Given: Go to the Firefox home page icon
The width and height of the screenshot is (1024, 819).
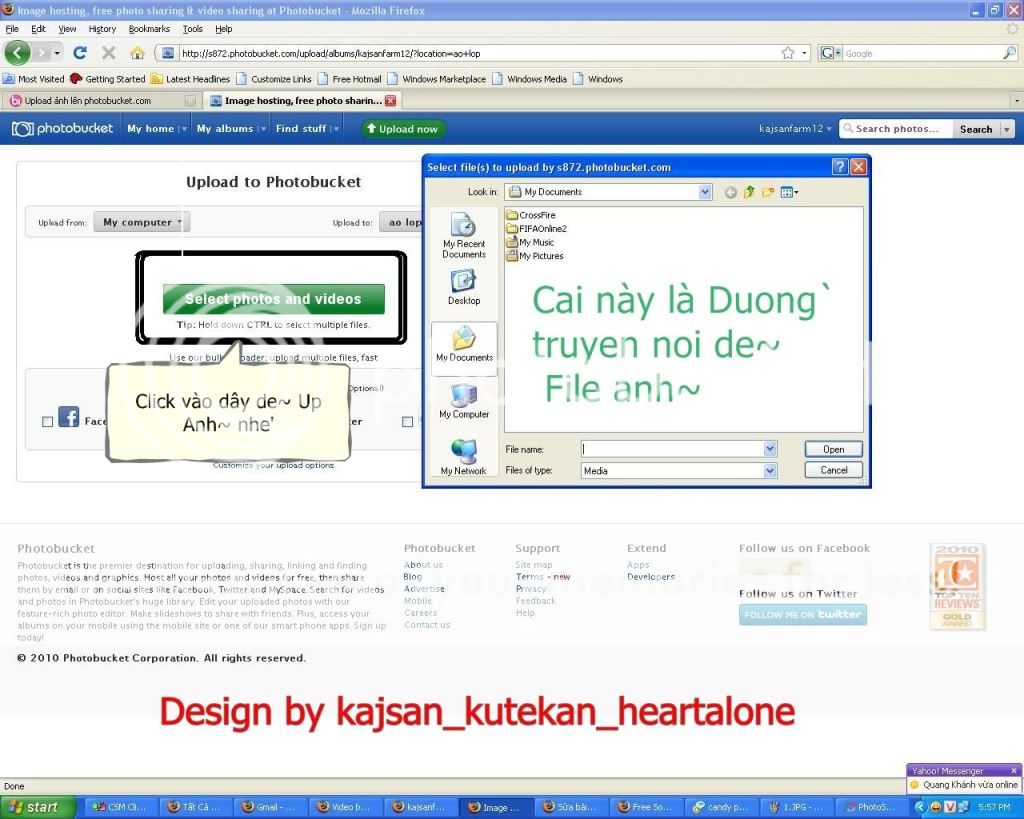Looking at the screenshot, I should pyautogui.click(x=137, y=53).
